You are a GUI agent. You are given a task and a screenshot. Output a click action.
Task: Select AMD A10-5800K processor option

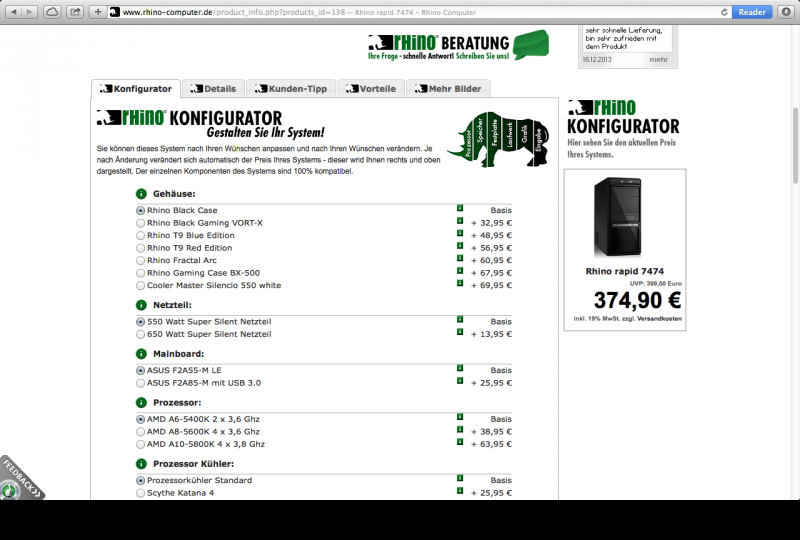[x=140, y=444]
